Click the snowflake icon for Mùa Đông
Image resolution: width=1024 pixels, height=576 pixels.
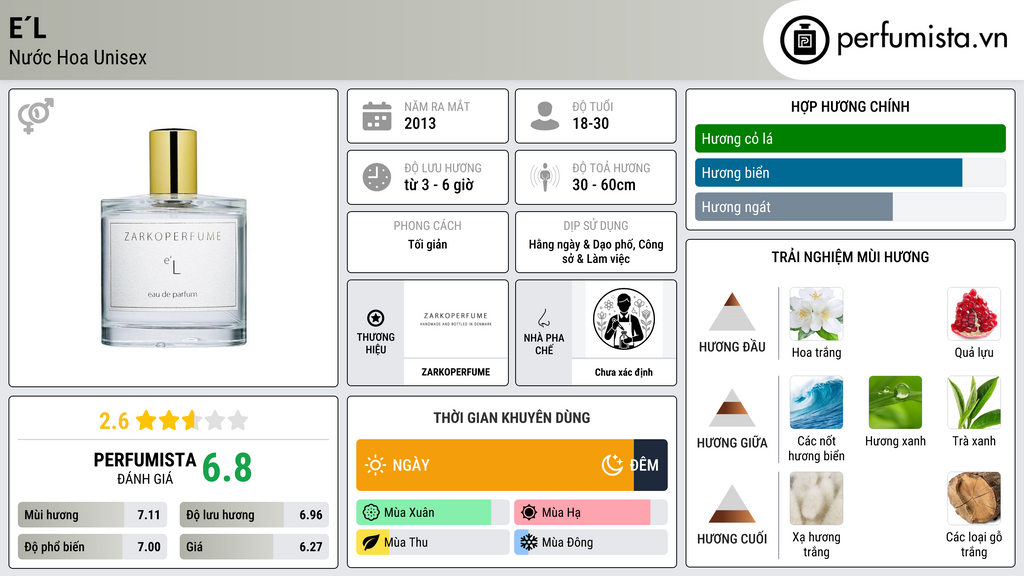tap(529, 542)
